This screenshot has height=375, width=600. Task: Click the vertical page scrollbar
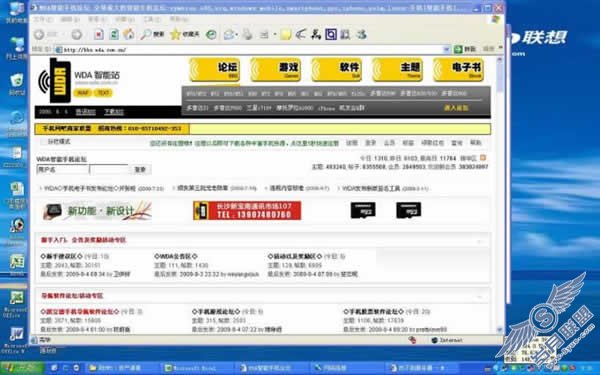499,195
